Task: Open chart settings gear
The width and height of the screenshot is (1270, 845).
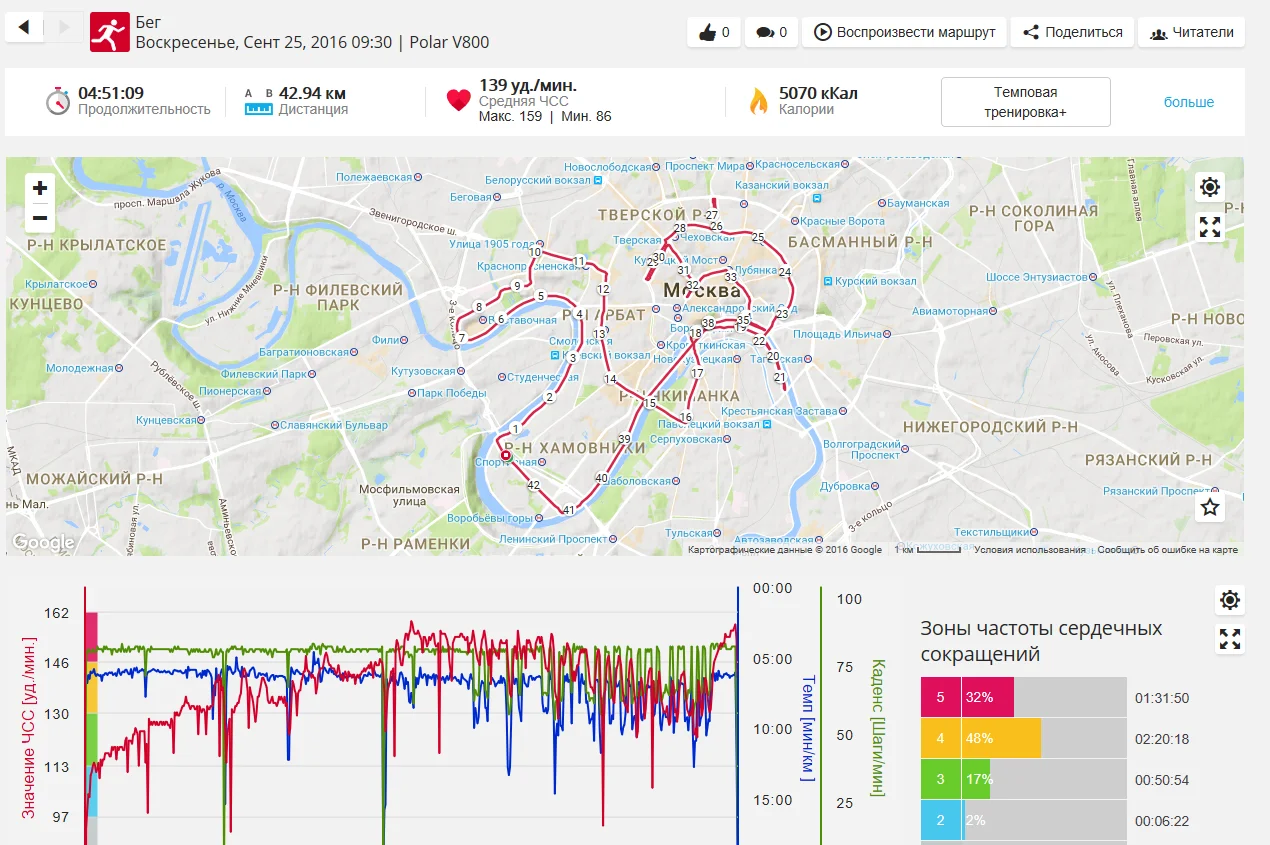Action: pyautogui.click(x=1230, y=600)
